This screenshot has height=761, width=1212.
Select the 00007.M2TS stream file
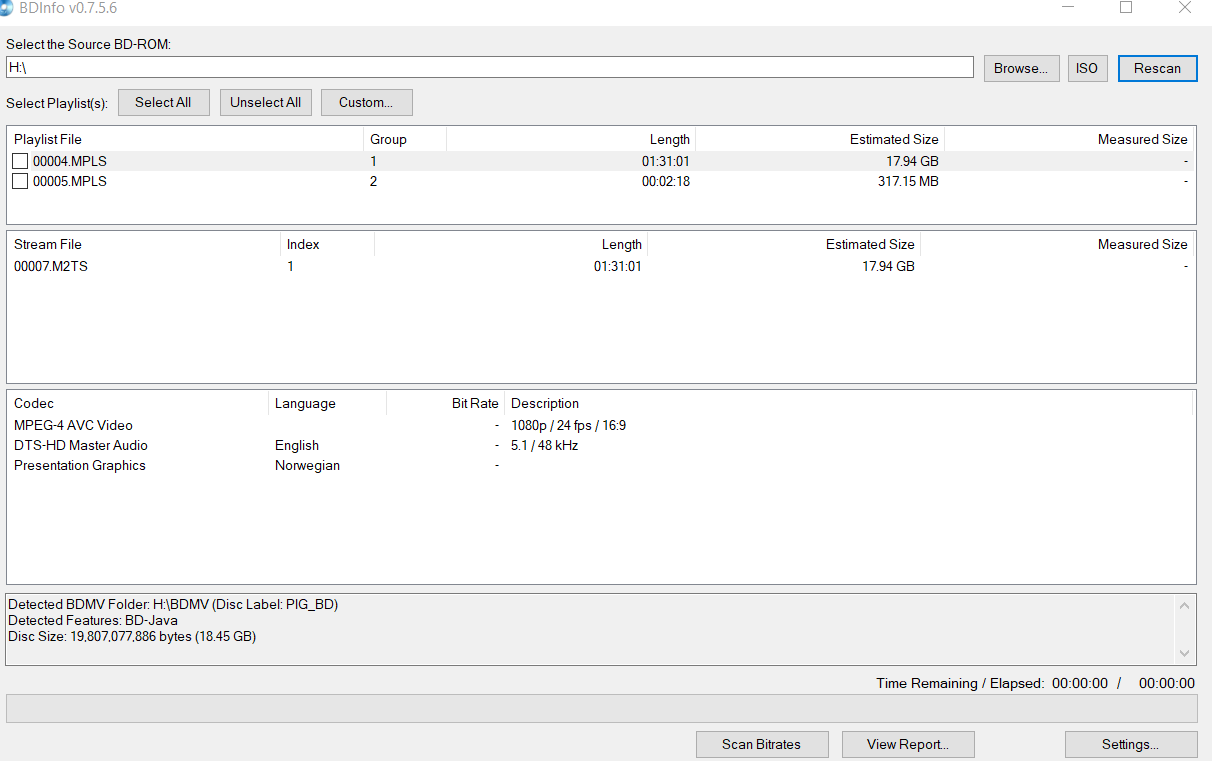(x=601, y=266)
